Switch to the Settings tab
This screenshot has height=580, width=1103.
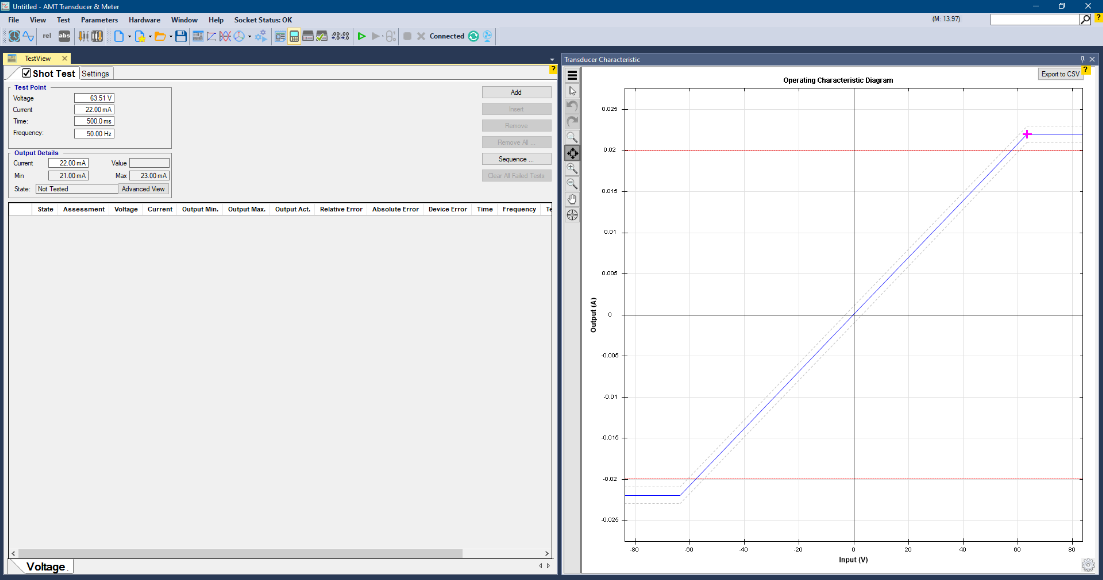[96, 73]
